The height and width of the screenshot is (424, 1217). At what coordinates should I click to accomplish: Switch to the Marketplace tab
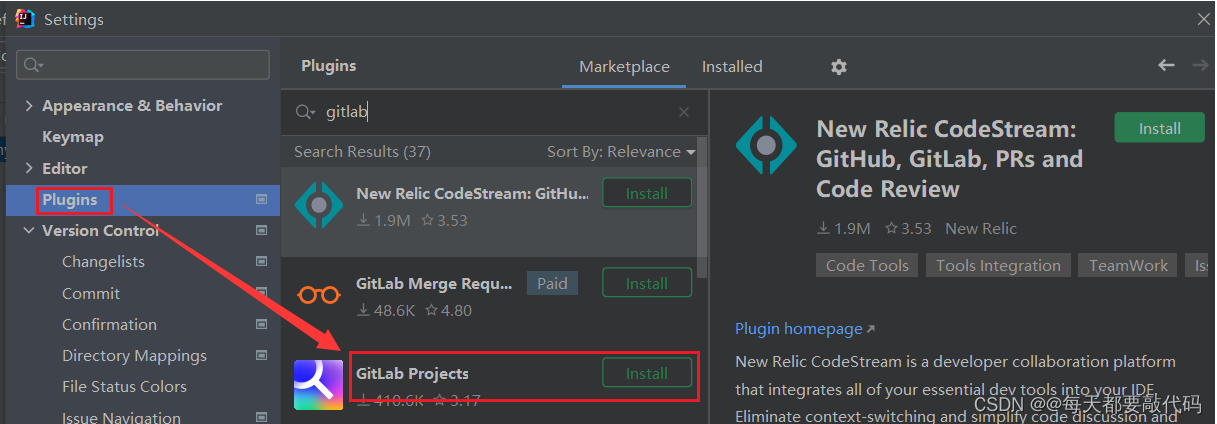[624, 67]
